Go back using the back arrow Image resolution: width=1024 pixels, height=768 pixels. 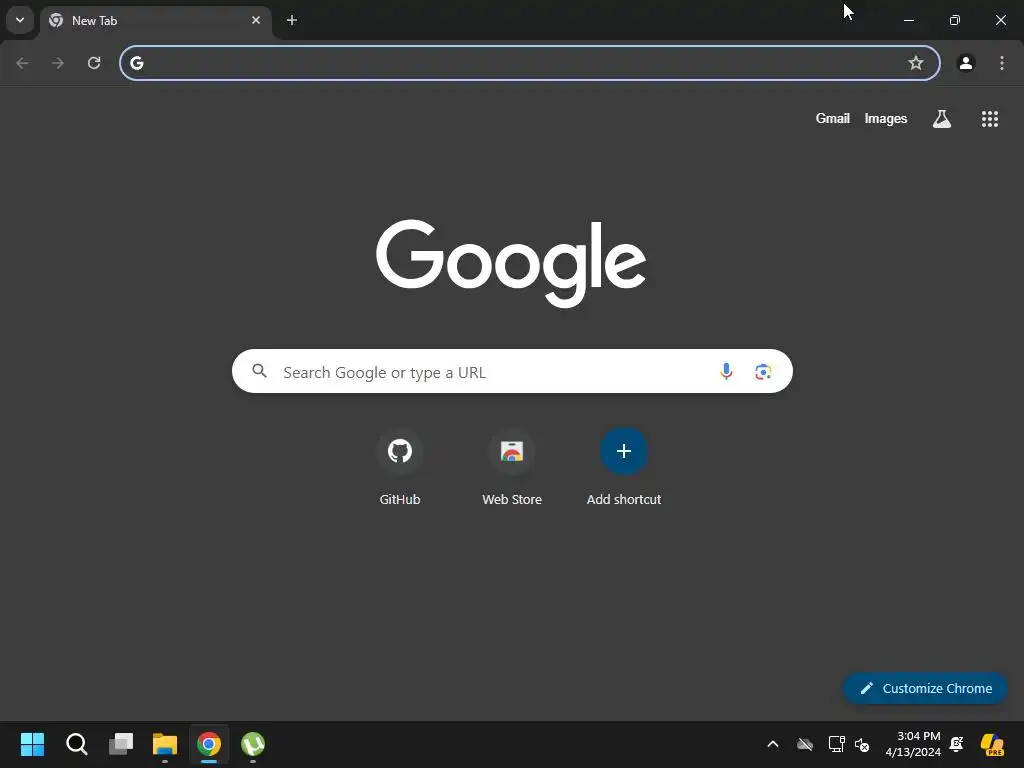point(22,63)
